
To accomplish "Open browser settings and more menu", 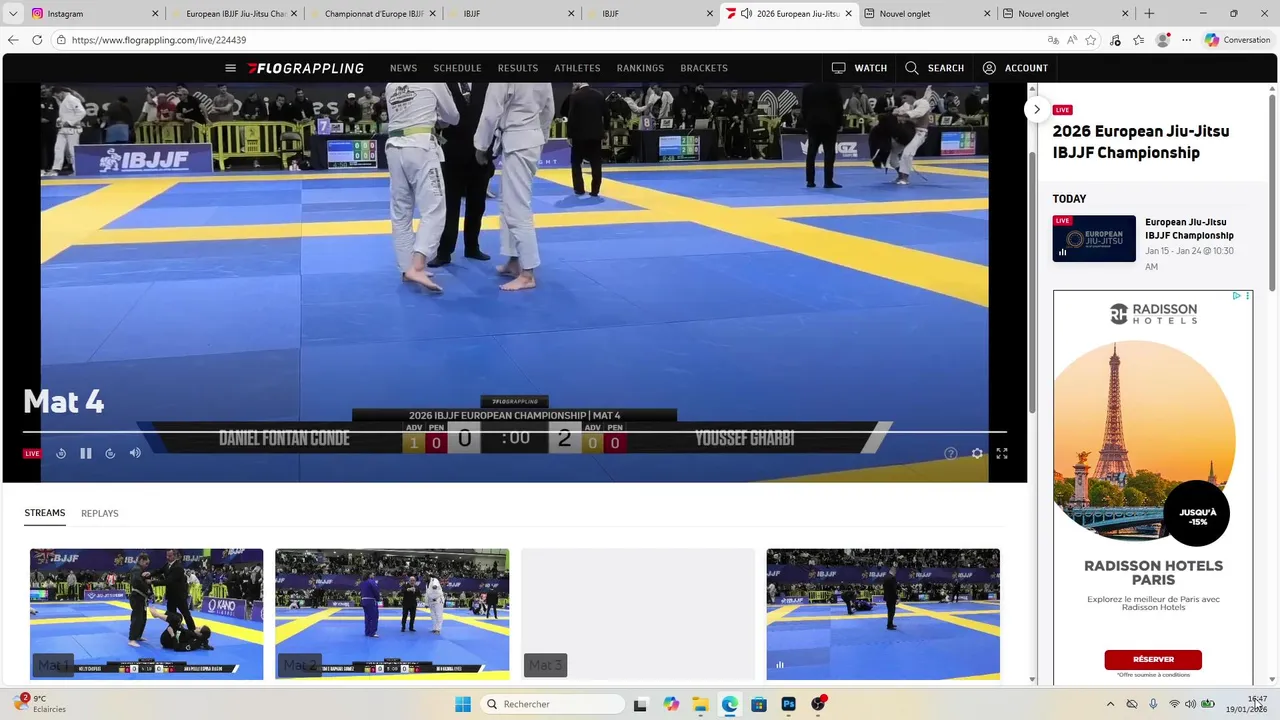I will point(1187,40).
